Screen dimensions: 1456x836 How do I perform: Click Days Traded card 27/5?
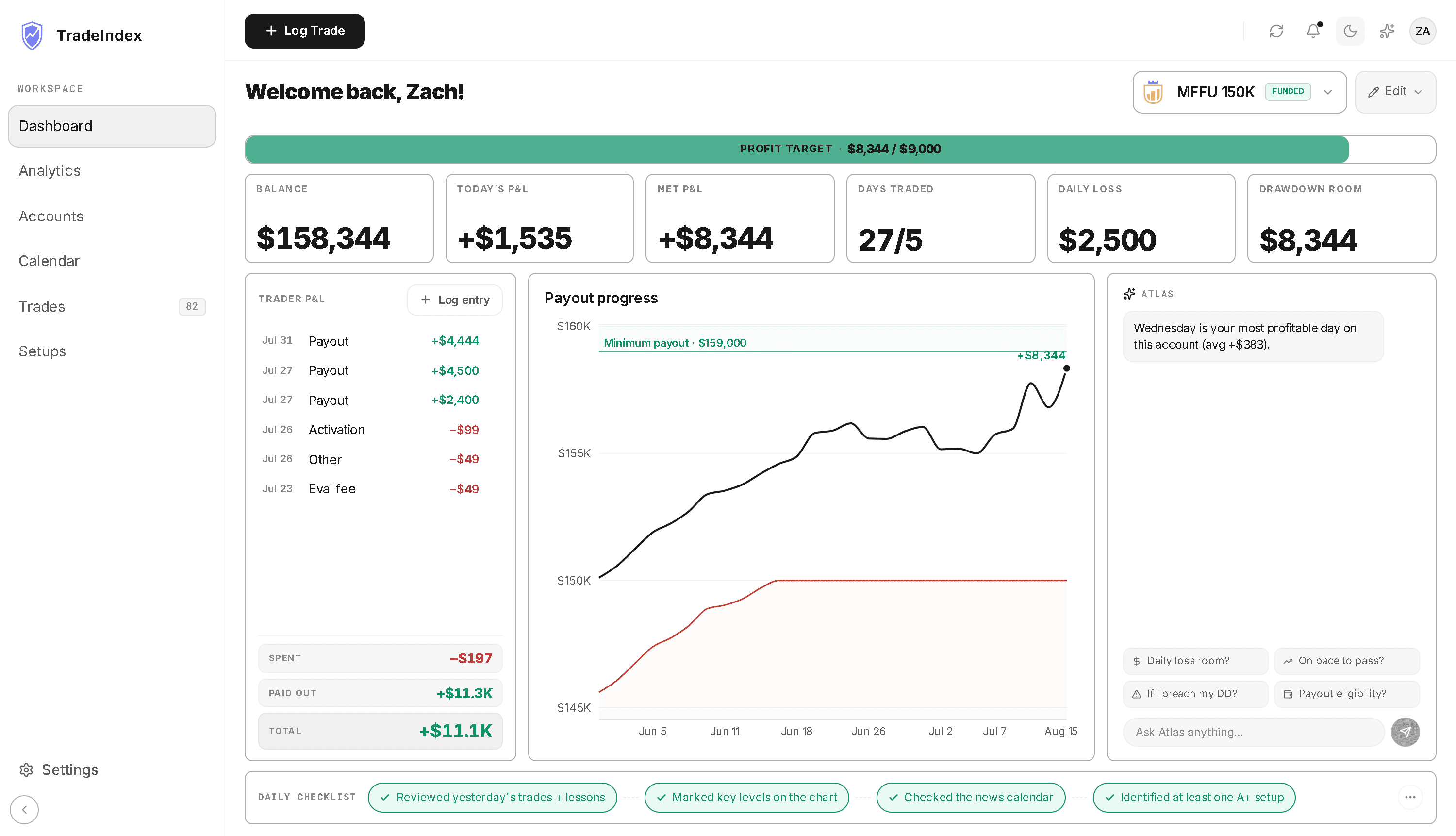tap(941, 219)
